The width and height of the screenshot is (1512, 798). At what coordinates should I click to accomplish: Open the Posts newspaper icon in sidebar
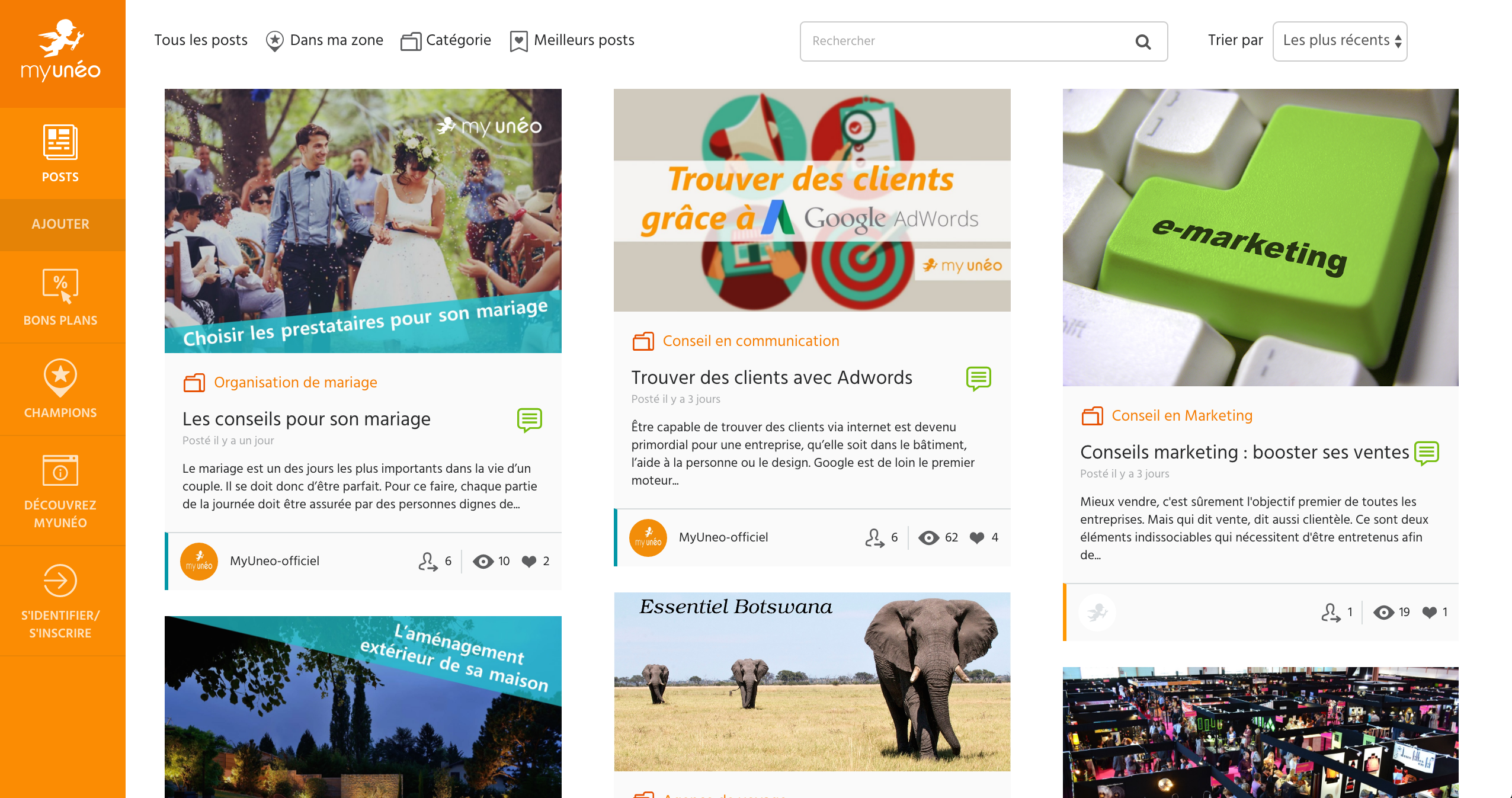[60, 142]
